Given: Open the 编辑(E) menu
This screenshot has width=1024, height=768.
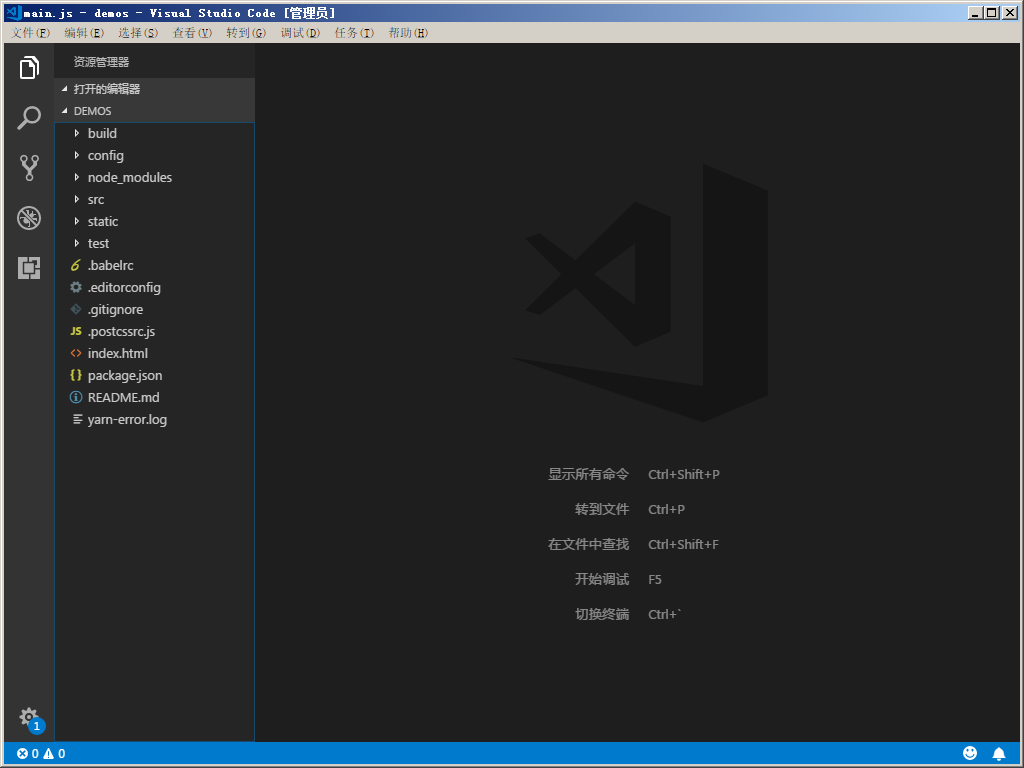Looking at the screenshot, I should [x=84, y=33].
